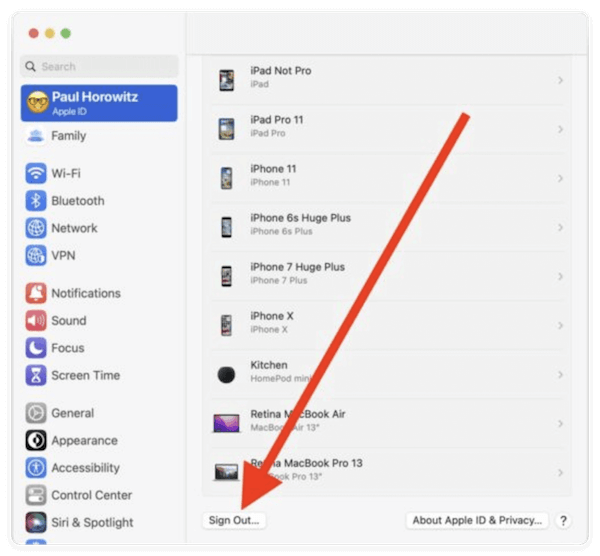
Task: Expand iPhone 11 row chevron
Action: click(x=560, y=178)
